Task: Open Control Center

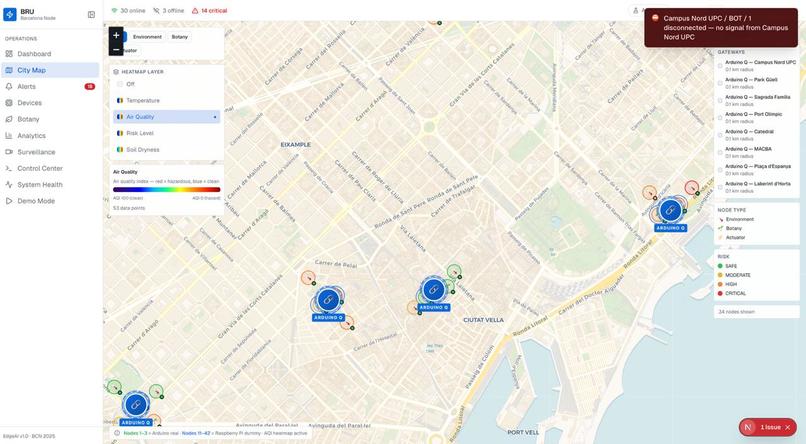Action: 50,168
